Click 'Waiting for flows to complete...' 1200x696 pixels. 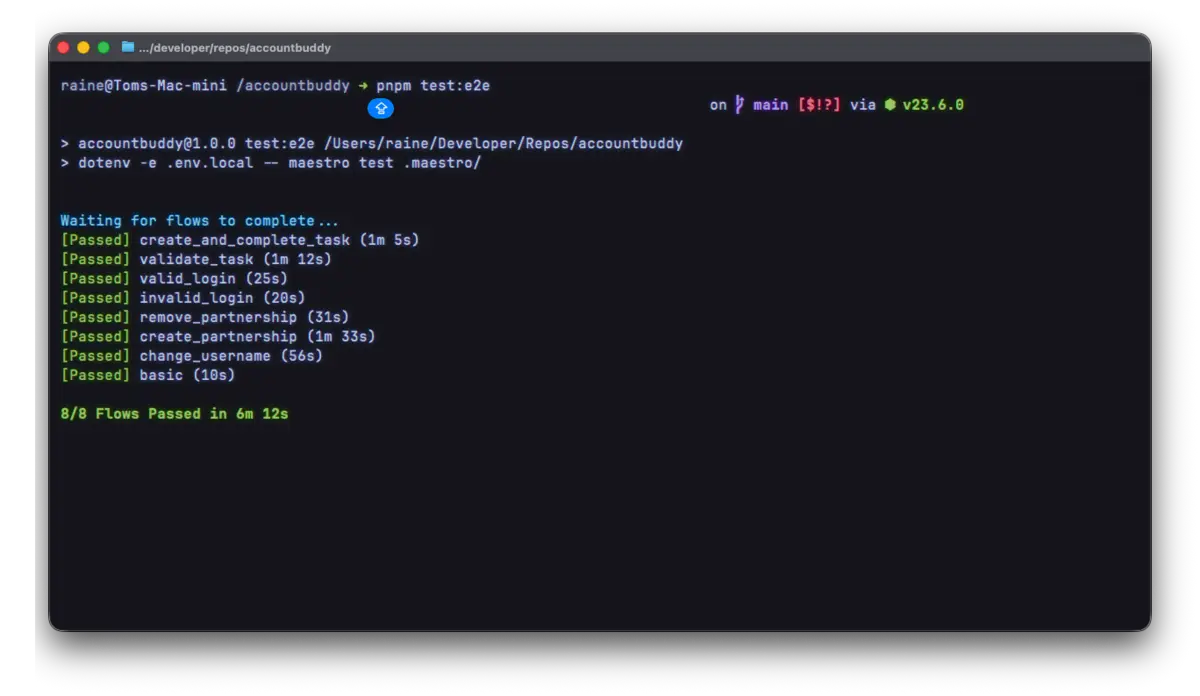click(x=200, y=221)
